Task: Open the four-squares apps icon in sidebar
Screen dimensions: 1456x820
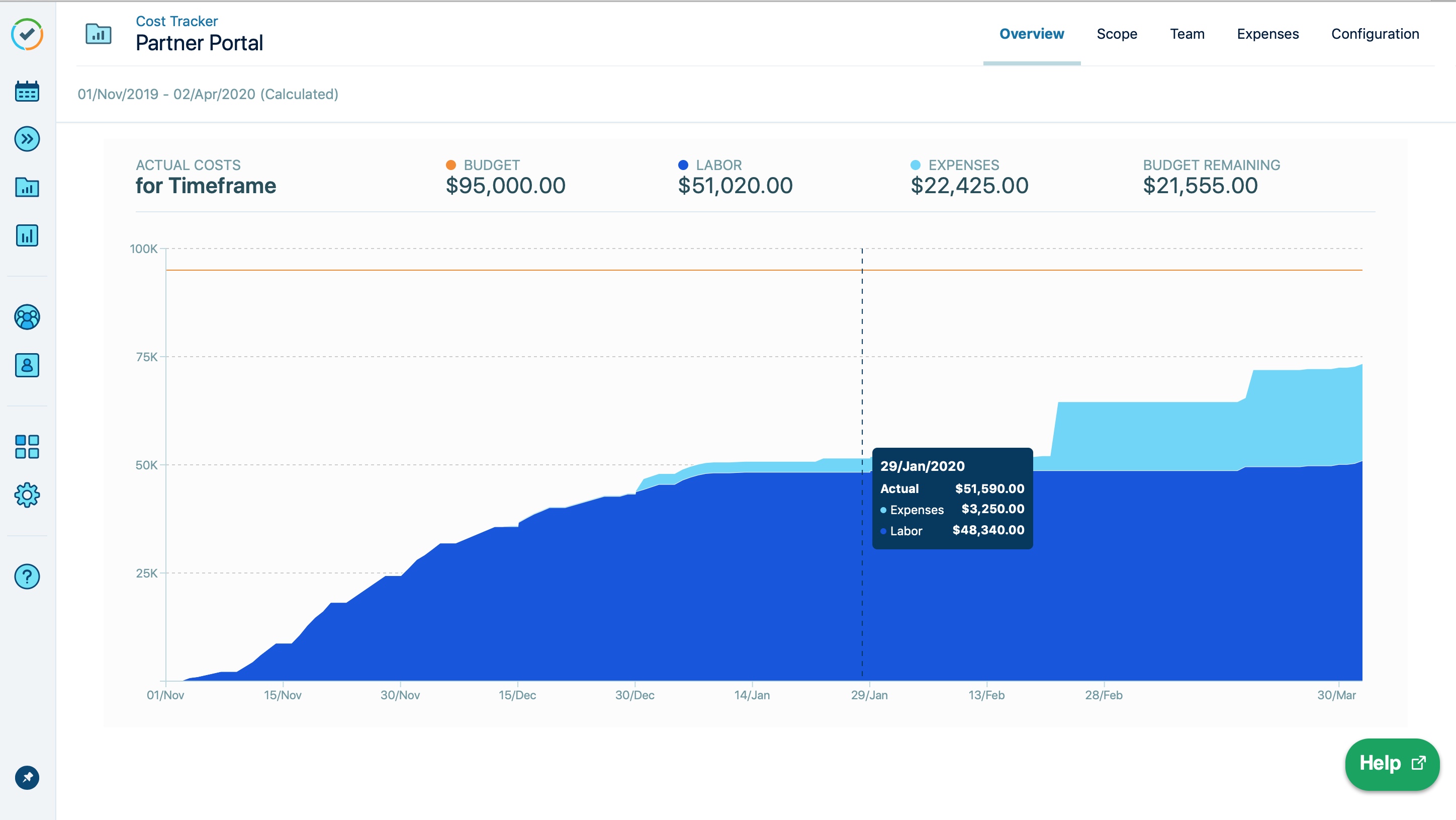Action: point(27,447)
